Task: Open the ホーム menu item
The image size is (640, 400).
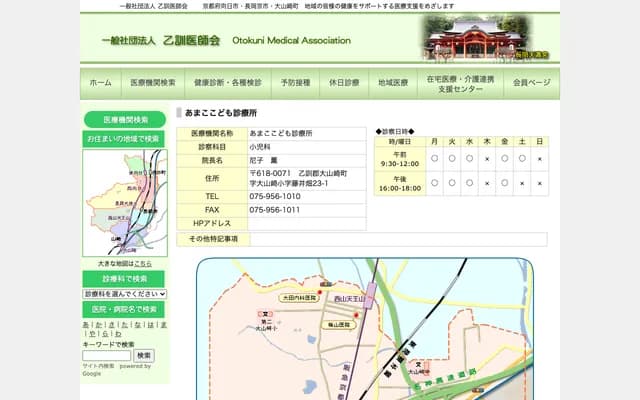Action: 100,83
